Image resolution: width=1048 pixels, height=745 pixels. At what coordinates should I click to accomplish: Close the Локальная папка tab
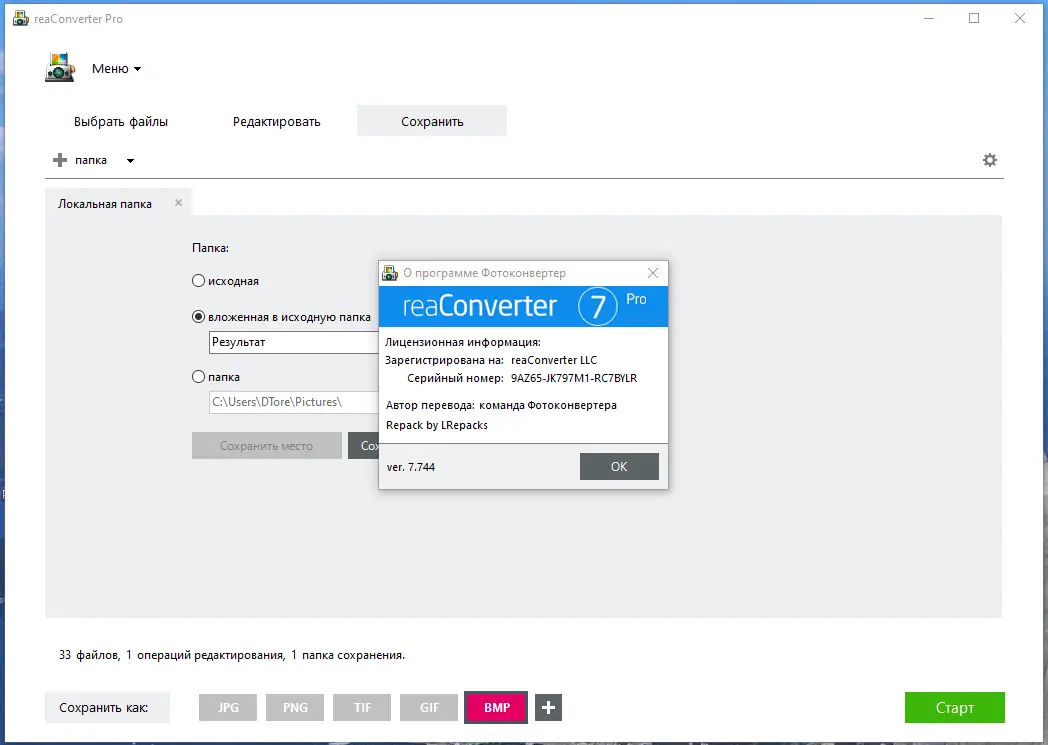(x=178, y=202)
